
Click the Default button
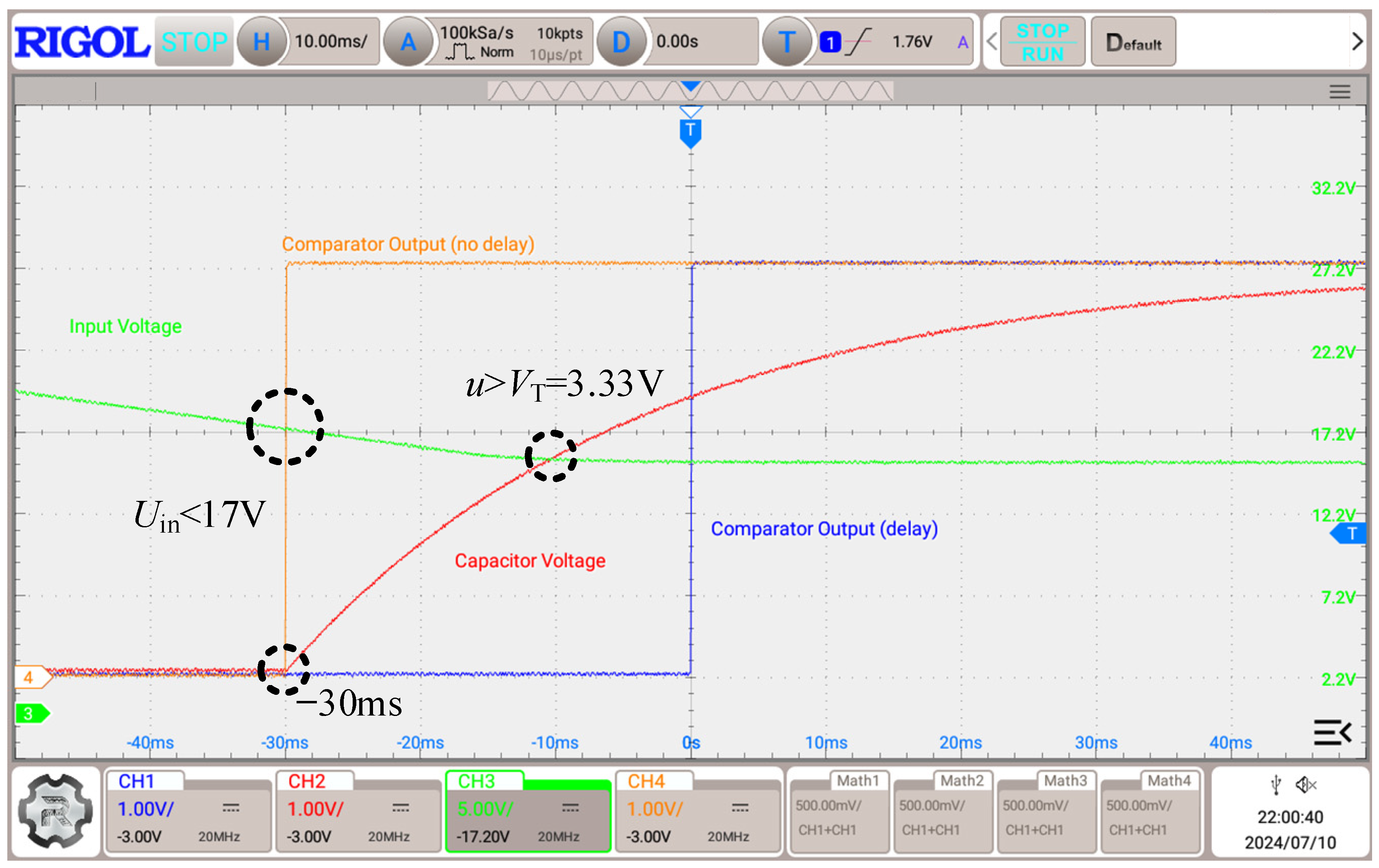pos(1133,42)
